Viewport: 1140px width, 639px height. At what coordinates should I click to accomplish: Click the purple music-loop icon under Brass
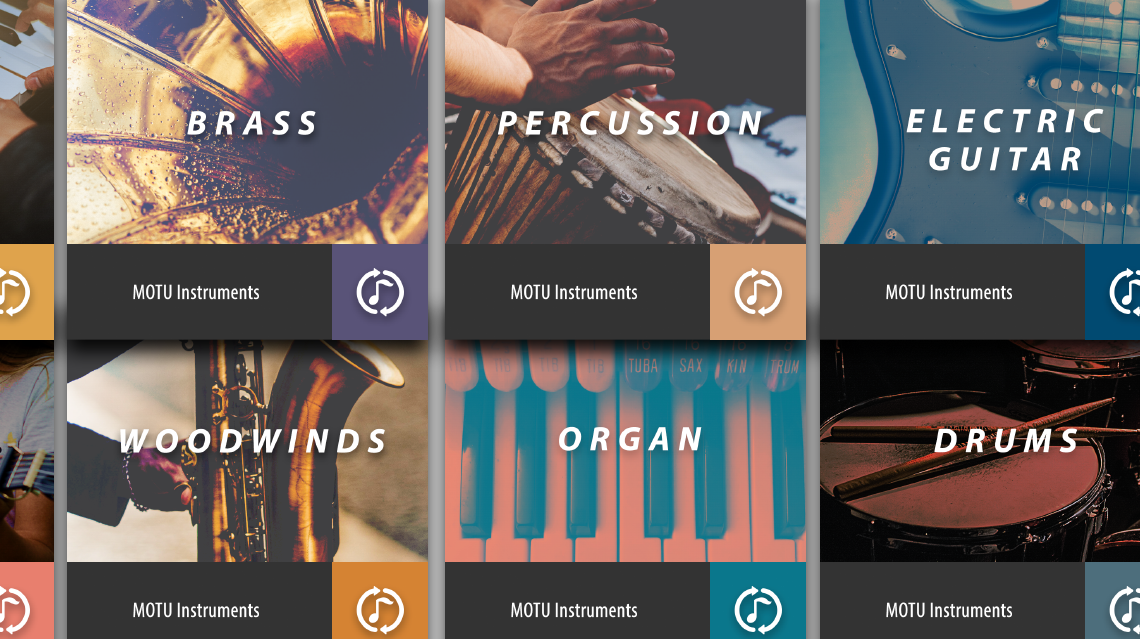(380, 292)
